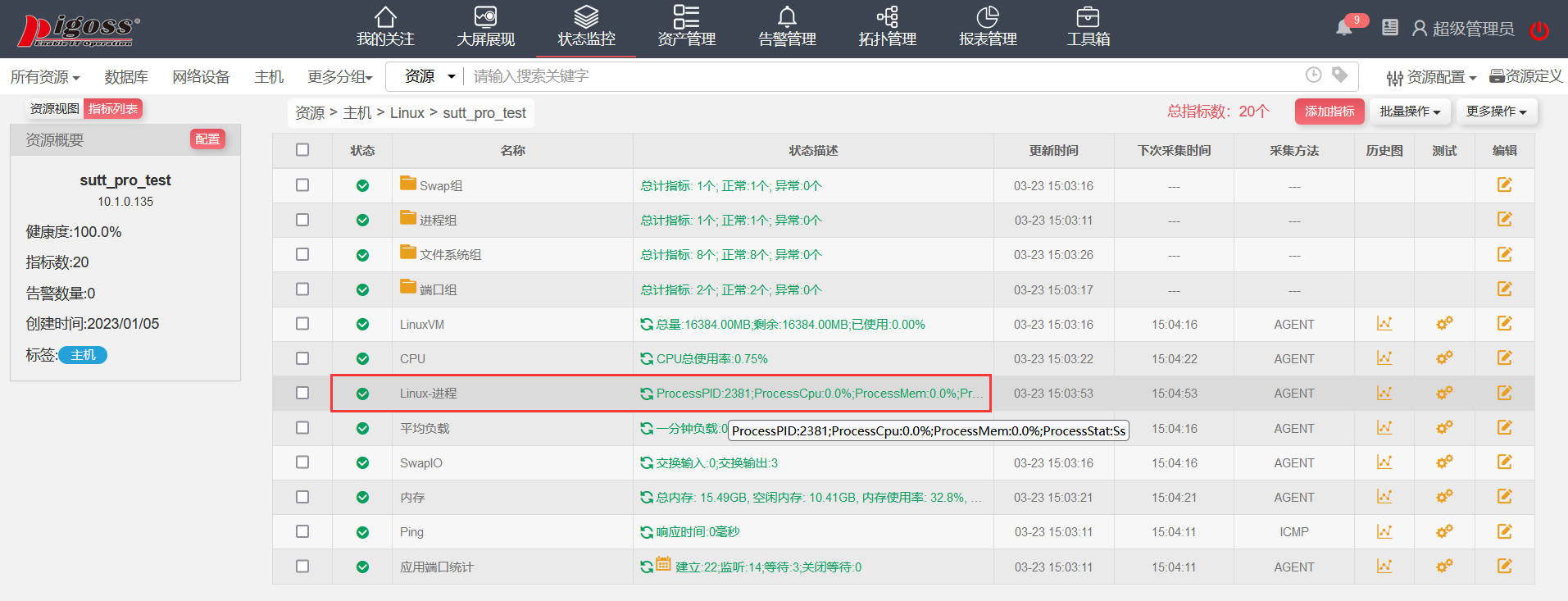The height and width of the screenshot is (601, 1568).
Task: Click the search history clock icon
Action: point(1313,75)
